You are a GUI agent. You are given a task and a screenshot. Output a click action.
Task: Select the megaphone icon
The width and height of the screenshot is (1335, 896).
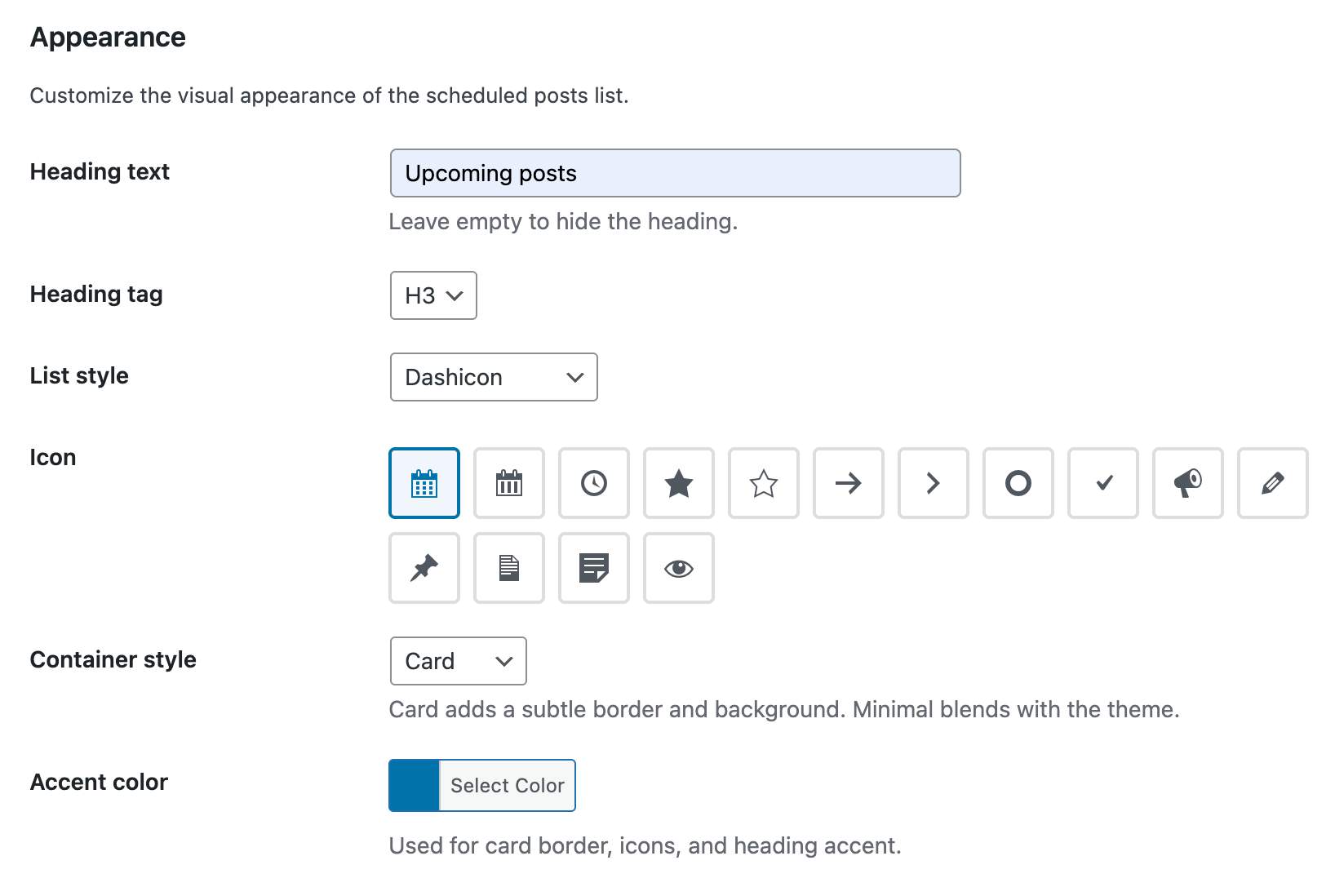(1188, 483)
